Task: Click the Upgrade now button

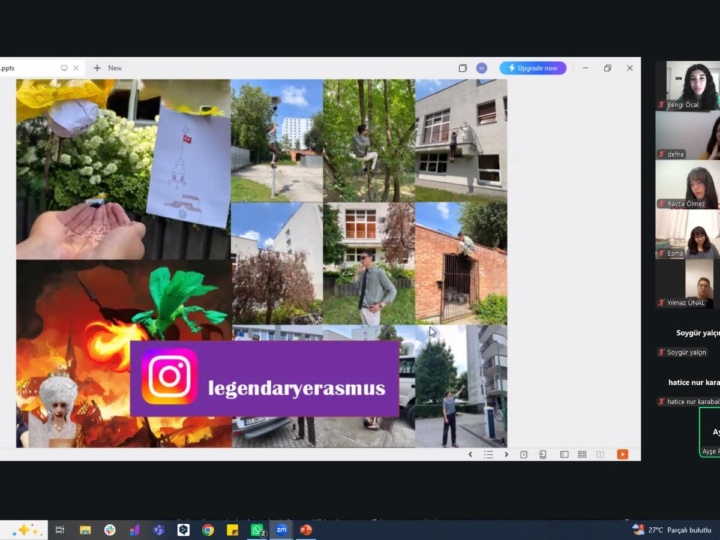Action: (533, 68)
